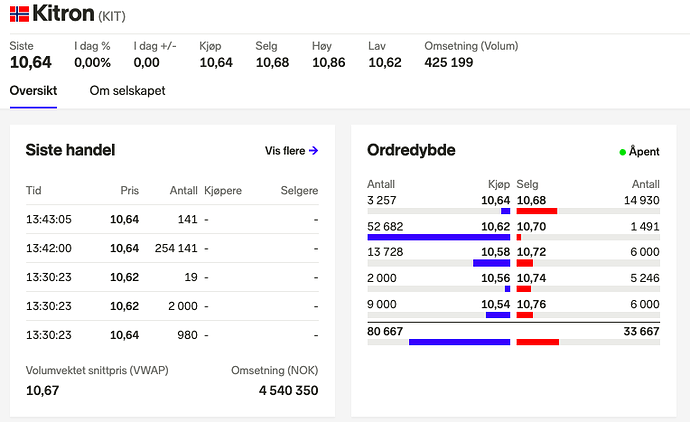The image size is (690, 422).
Task: Click trade quantity 19
Action: 191,277
